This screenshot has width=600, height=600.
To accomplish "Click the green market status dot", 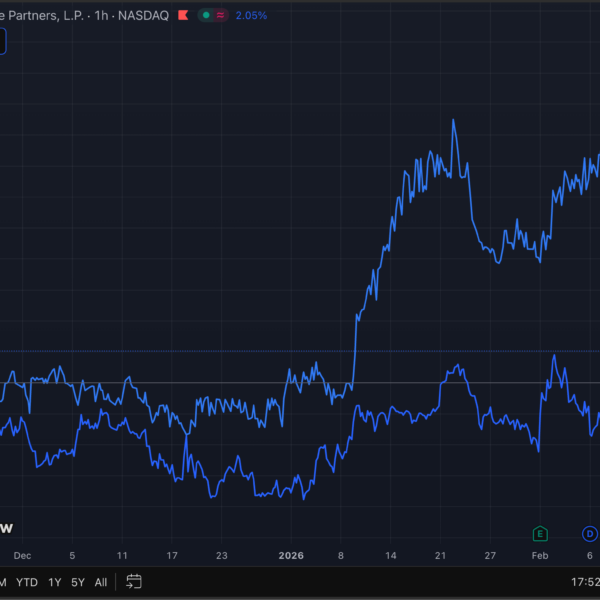I will coord(205,16).
